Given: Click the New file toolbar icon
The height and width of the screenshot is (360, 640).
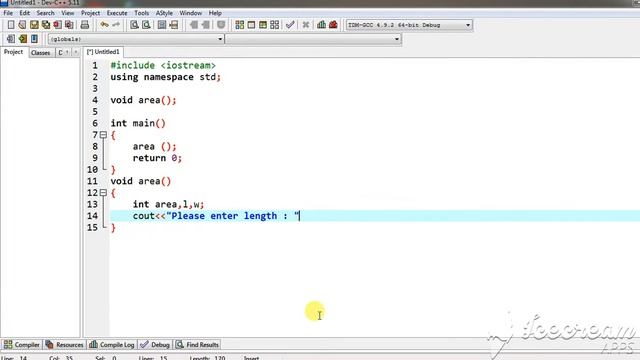Looking at the screenshot, I should [x=11, y=25].
